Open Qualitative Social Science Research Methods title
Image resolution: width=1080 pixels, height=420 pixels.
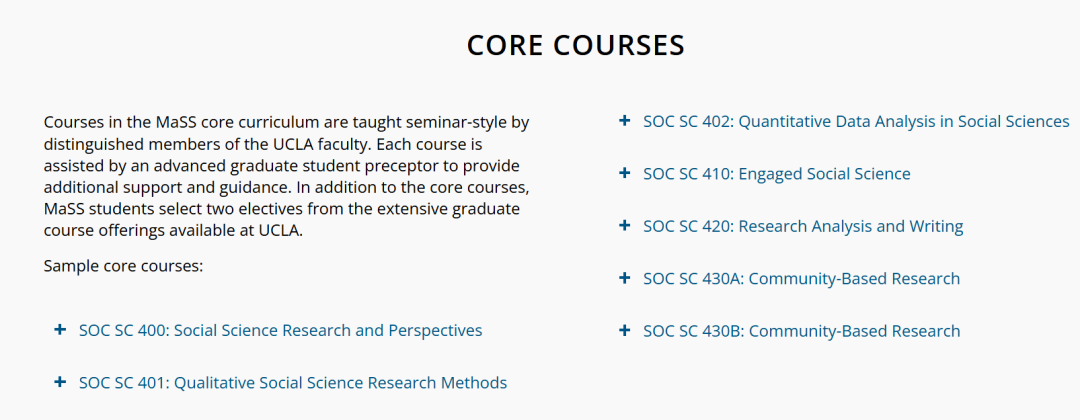tap(293, 383)
